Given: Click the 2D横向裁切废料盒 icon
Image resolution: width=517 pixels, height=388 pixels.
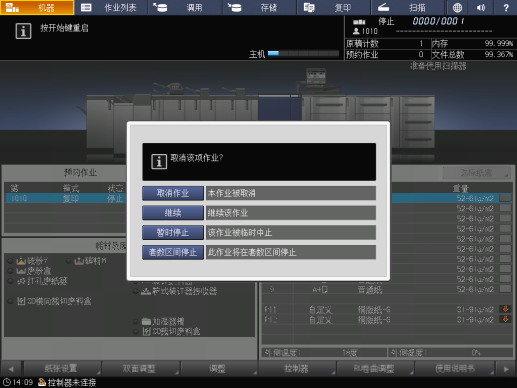Looking at the screenshot, I should (21, 301).
